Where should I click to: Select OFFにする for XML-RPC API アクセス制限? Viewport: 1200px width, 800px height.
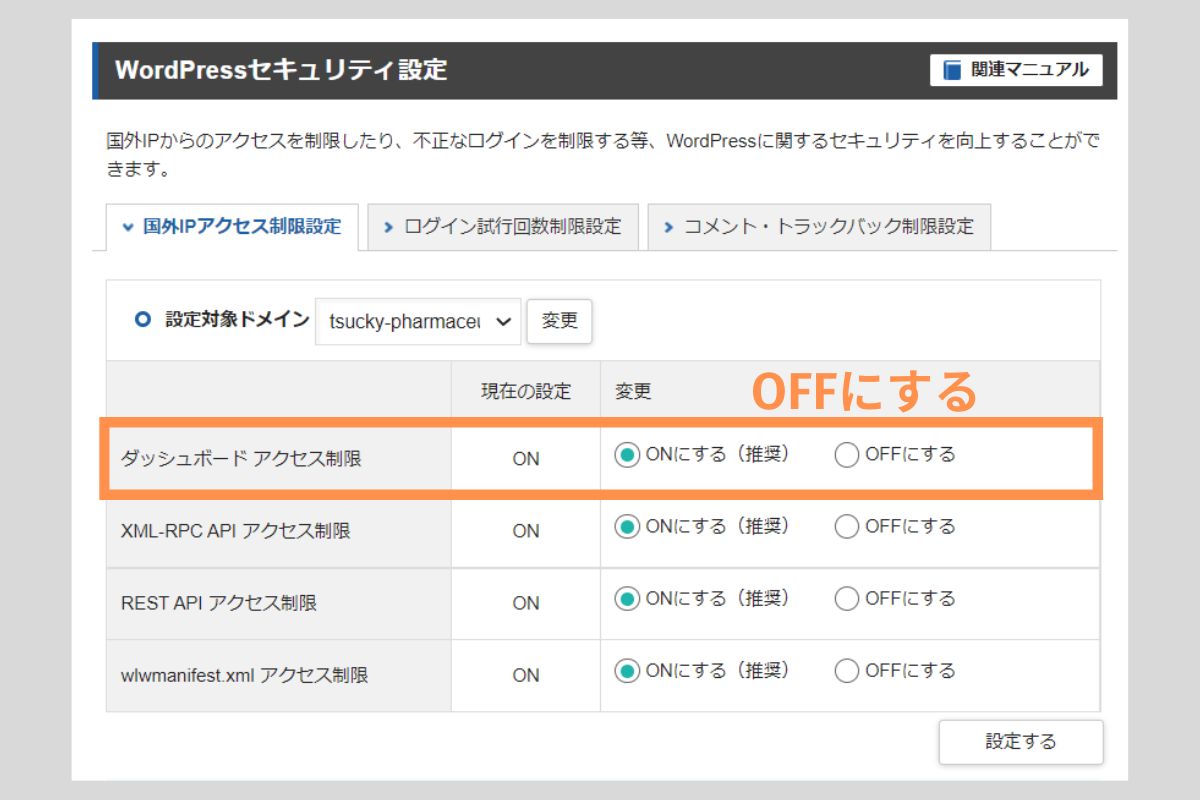pos(847,527)
